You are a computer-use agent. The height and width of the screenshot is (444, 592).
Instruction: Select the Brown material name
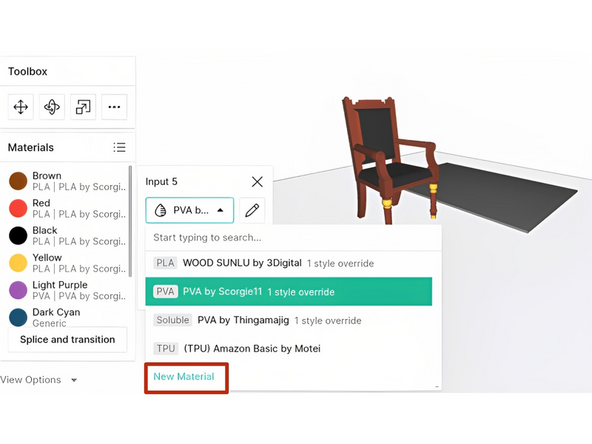click(47, 176)
